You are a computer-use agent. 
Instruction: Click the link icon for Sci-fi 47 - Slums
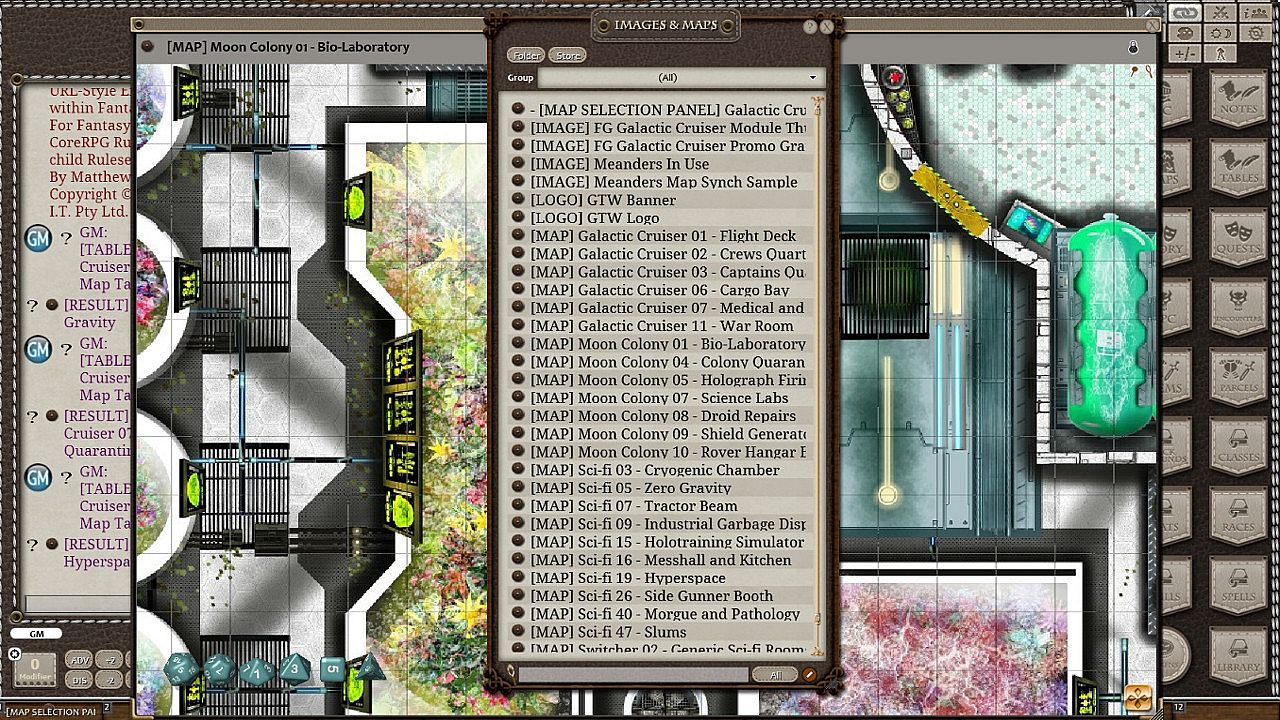[x=518, y=632]
